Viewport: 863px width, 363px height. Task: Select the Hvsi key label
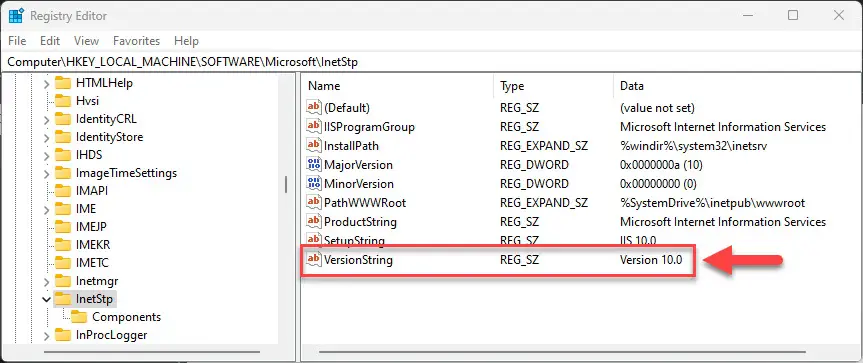point(88,101)
